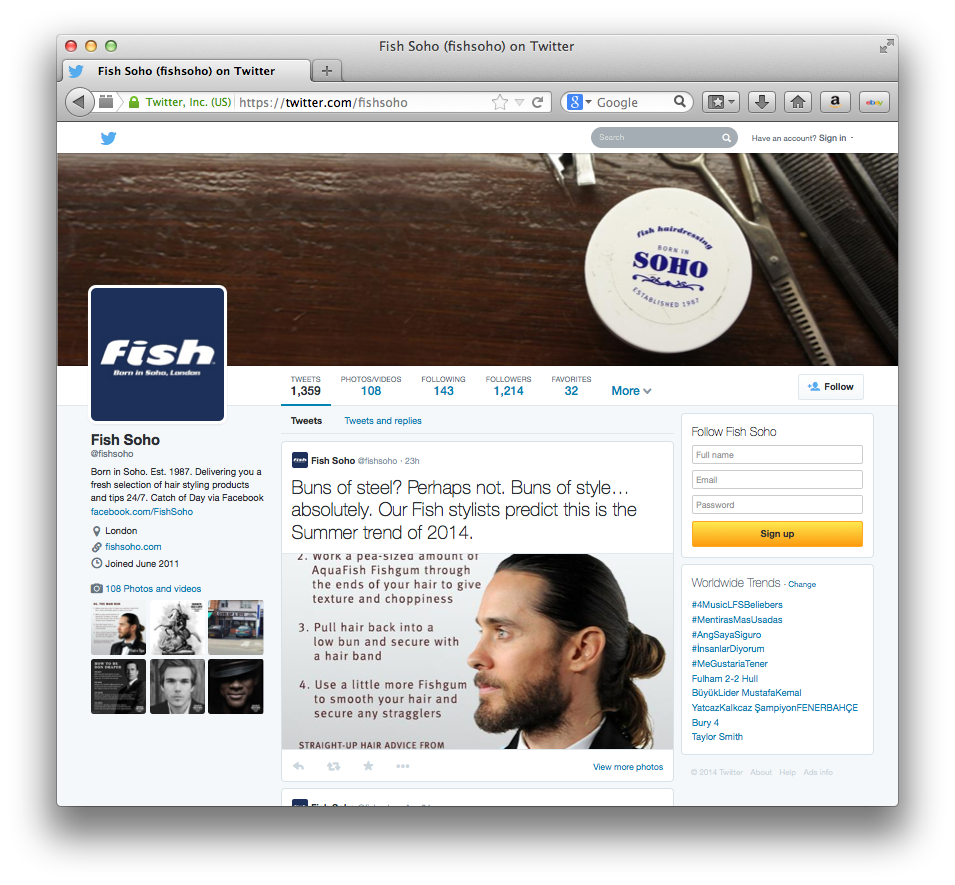Click the Full name input field
This screenshot has width=955, height=885.
777,455
